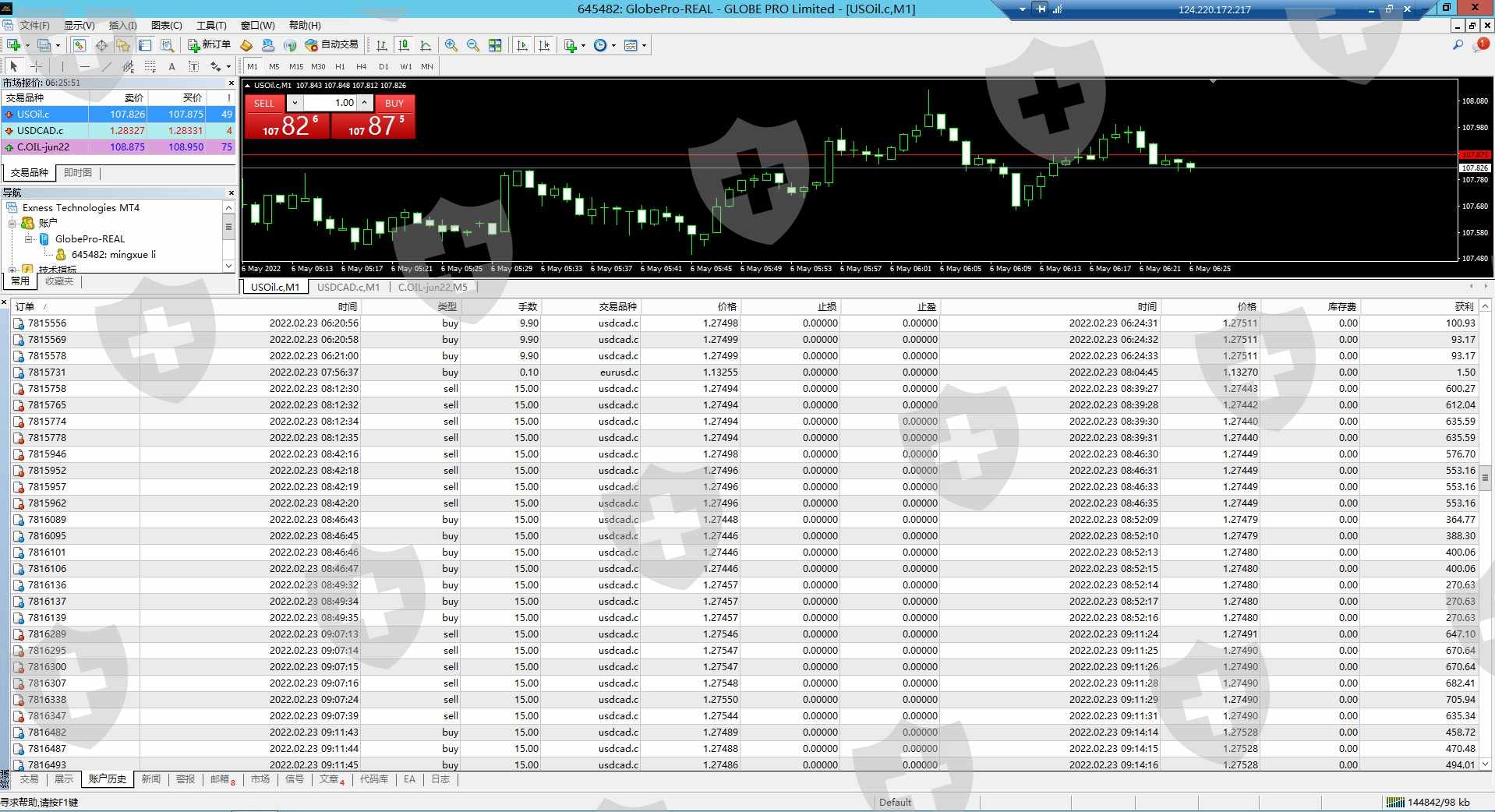Click the lot volume 1.00 input field
Viewport: 1495px width, 812px height.
pos(330,103)
